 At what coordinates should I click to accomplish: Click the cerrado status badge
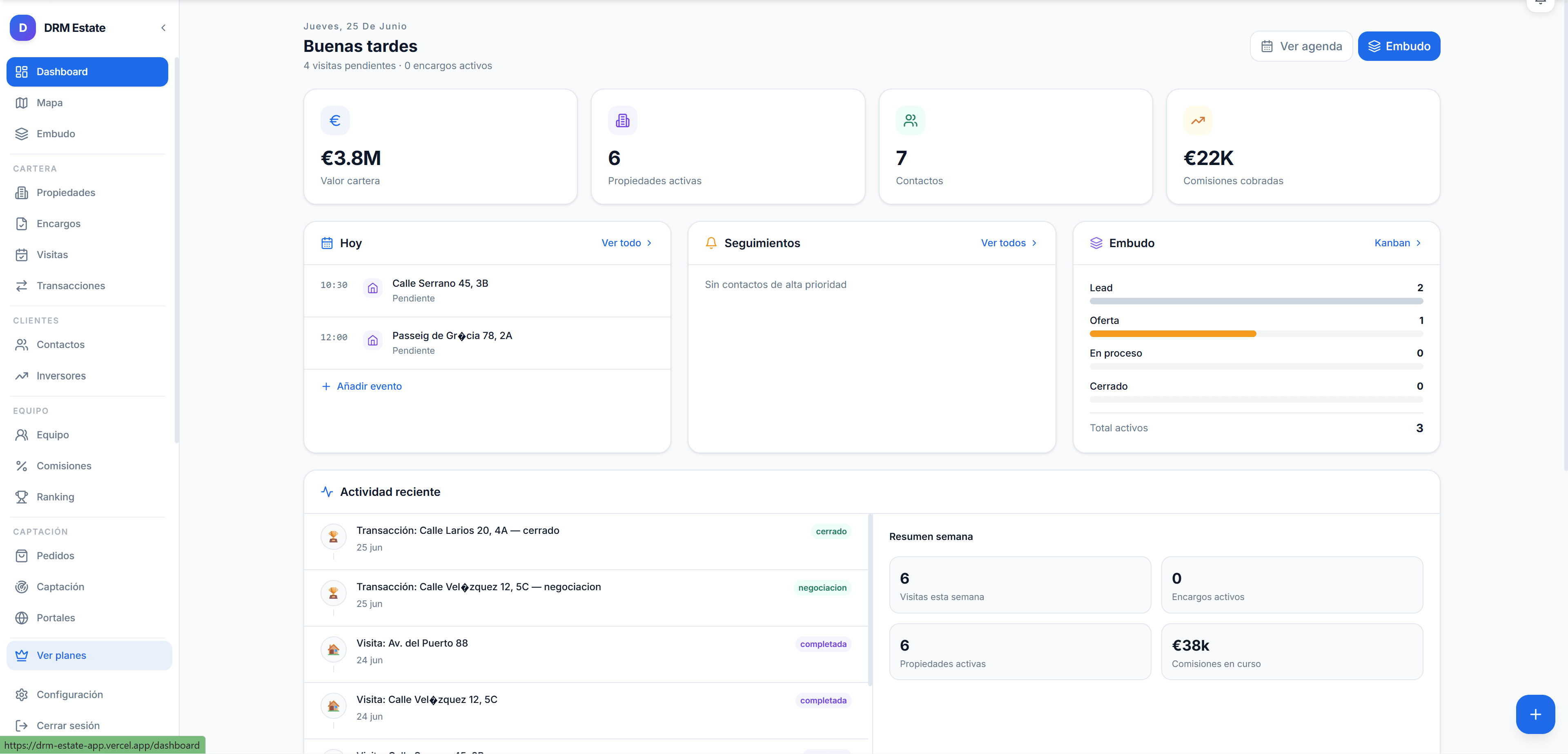(831, 531)
